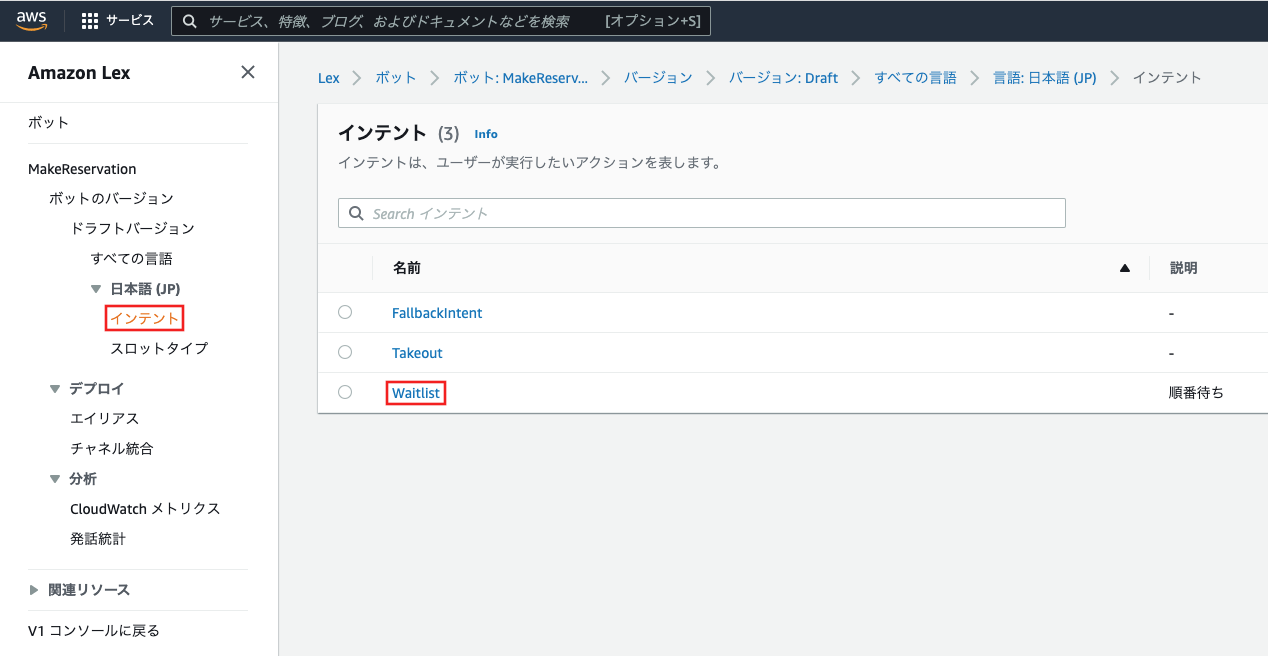Open the ボット item in the sidebar
Image resolution: width=1268 pixels, height=656 pixels.
click(48, 122)
